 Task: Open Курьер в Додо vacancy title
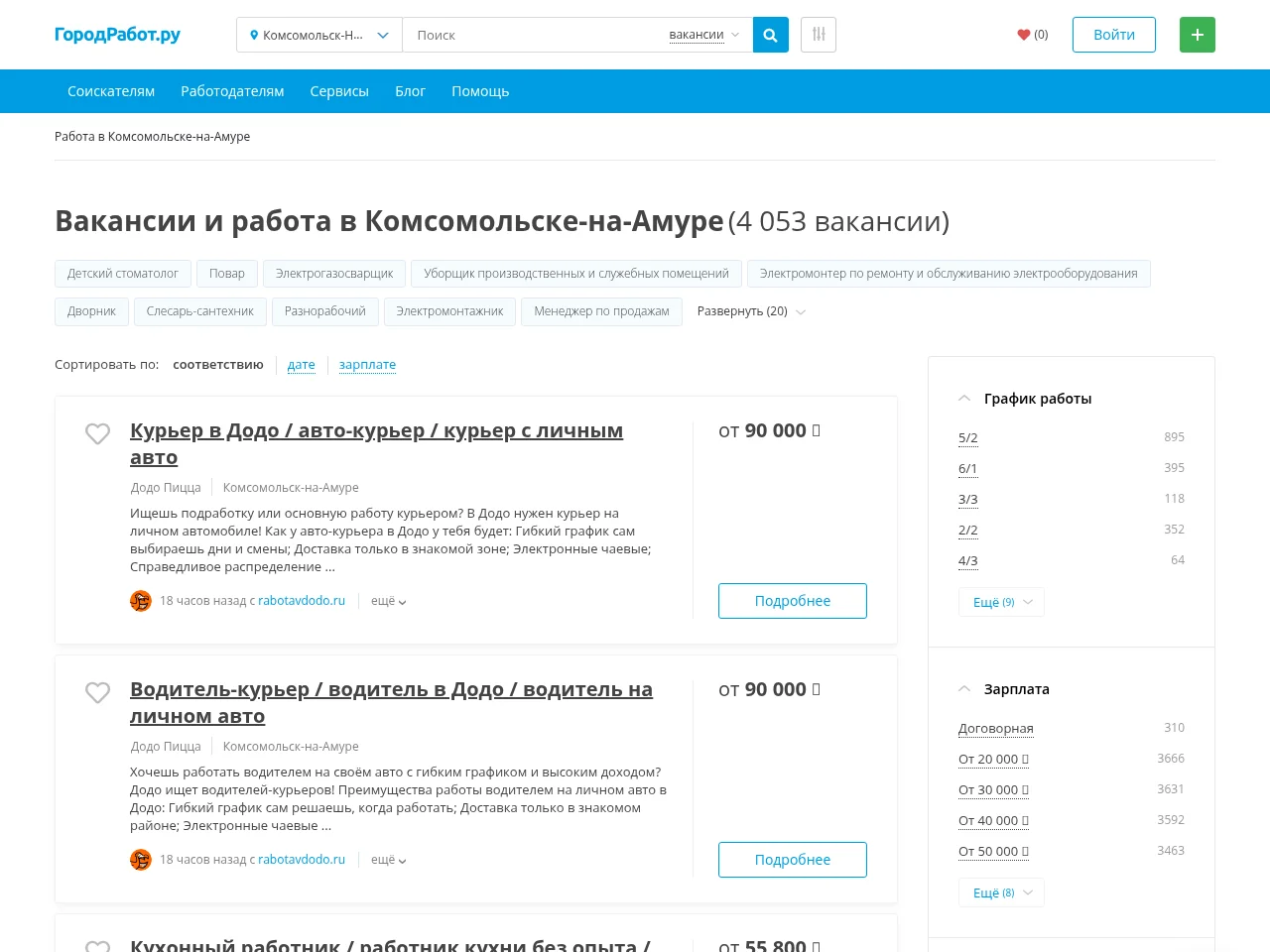pos(376,444)
